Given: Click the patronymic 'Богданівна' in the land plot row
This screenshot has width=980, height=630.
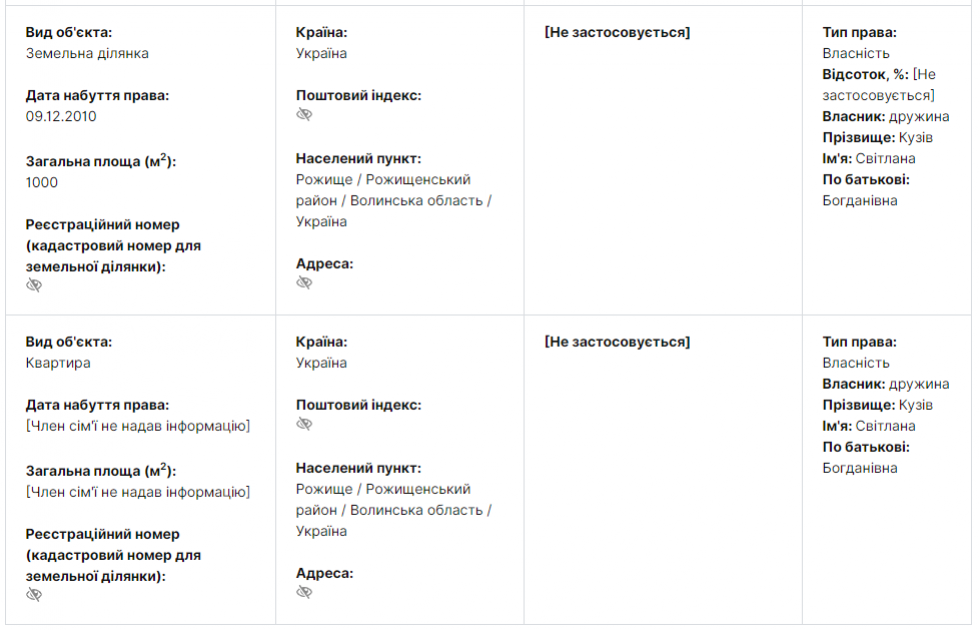Looking at the screenshot, I should tap(860, 200).
